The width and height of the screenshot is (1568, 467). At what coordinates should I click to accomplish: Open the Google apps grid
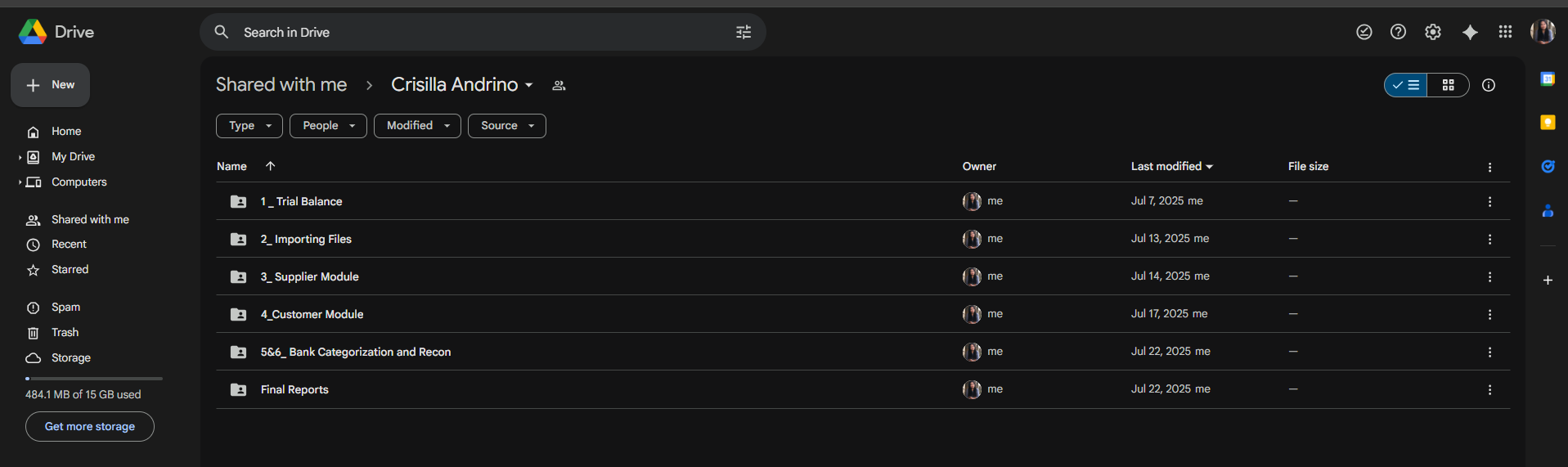tap(1505, 32)
